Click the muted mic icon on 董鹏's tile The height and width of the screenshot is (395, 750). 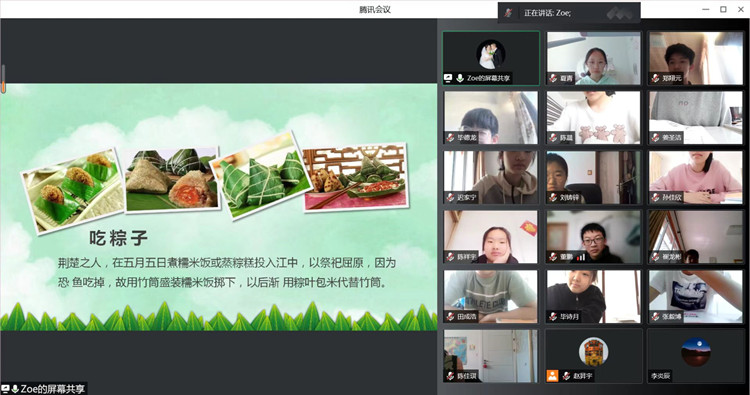coord(553,257)
